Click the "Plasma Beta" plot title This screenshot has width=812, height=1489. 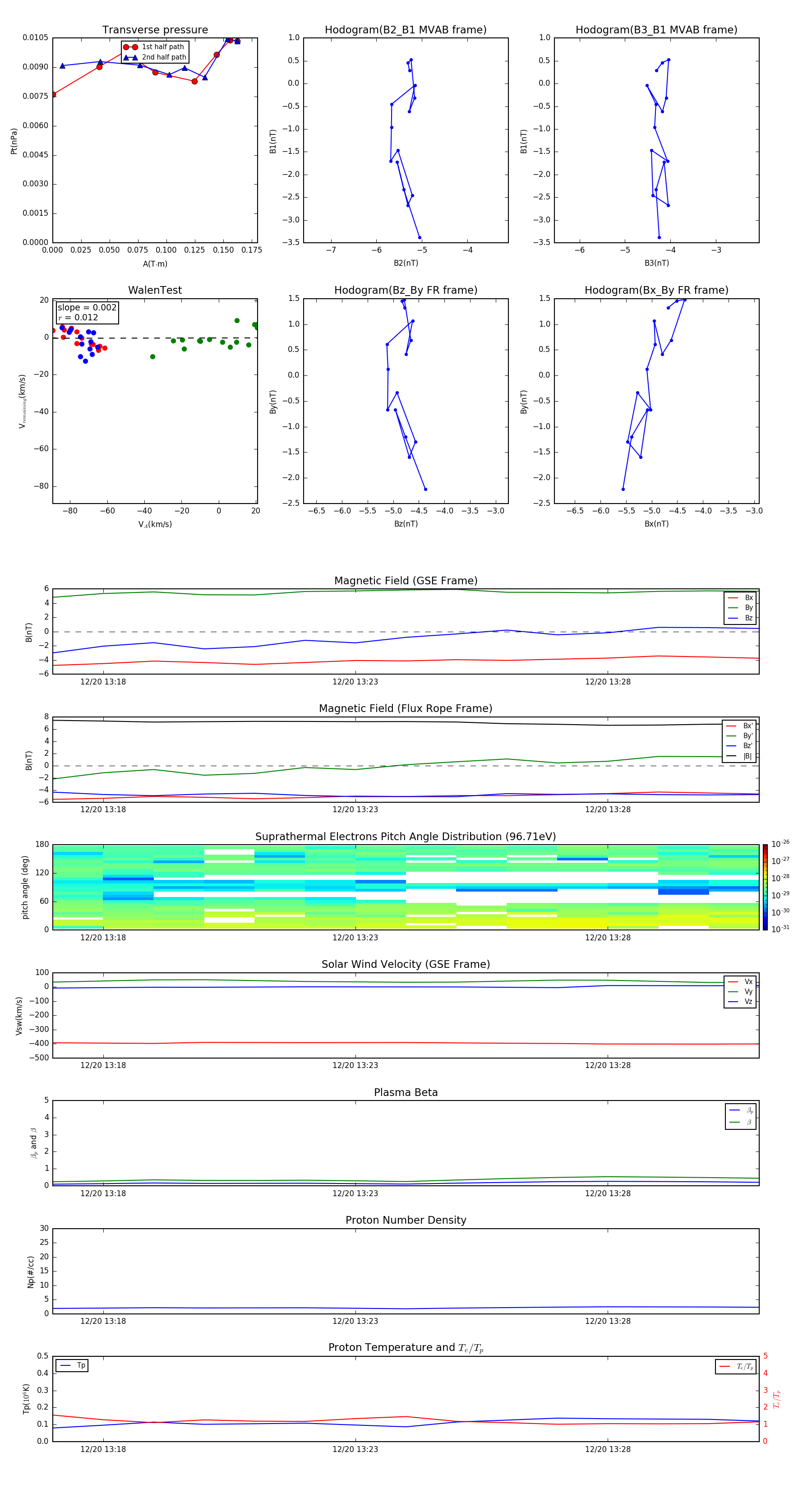point(406,1093)
